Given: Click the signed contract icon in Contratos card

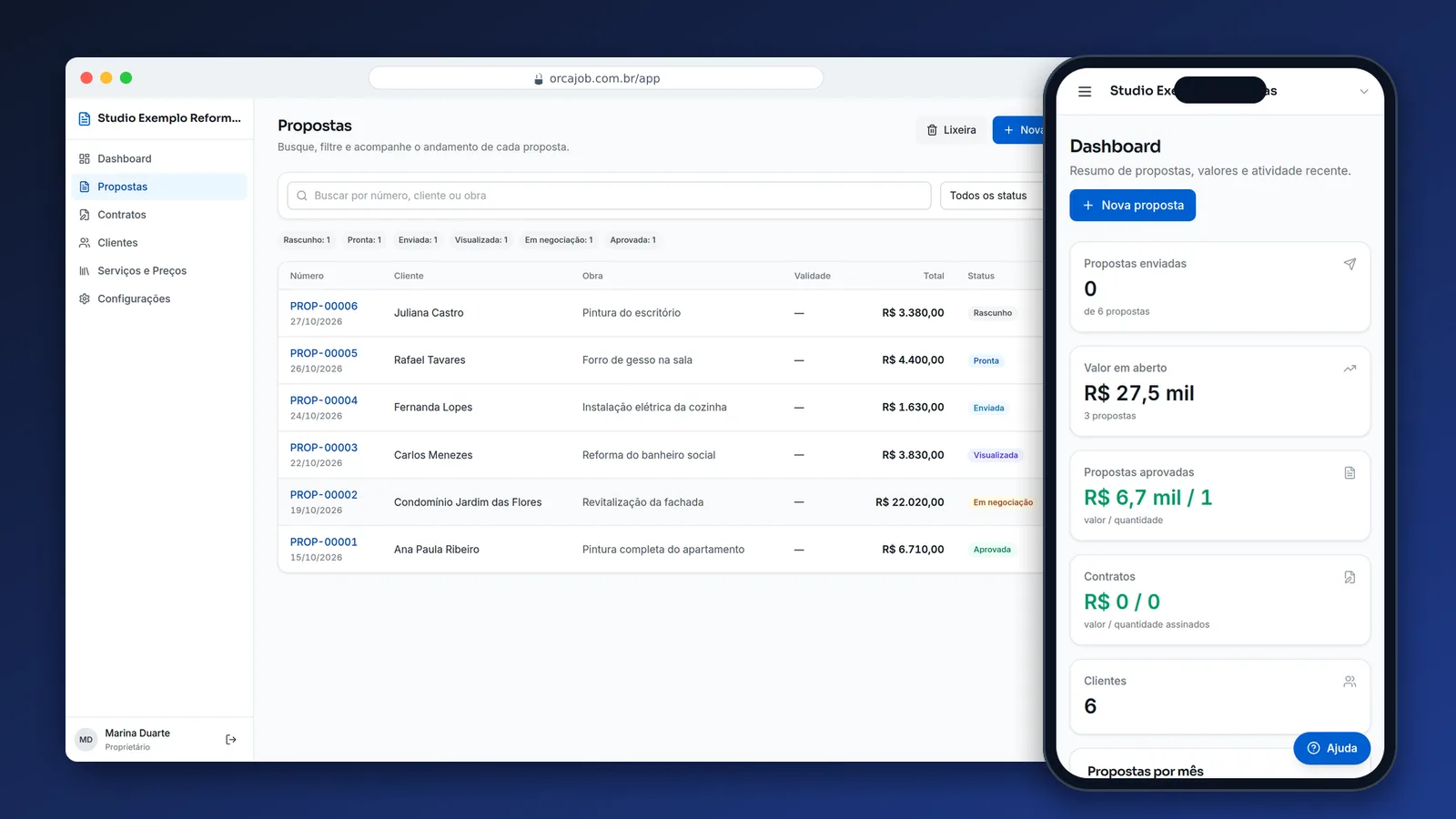Looking at the screenshot, I should click(x=1350, y=577).
